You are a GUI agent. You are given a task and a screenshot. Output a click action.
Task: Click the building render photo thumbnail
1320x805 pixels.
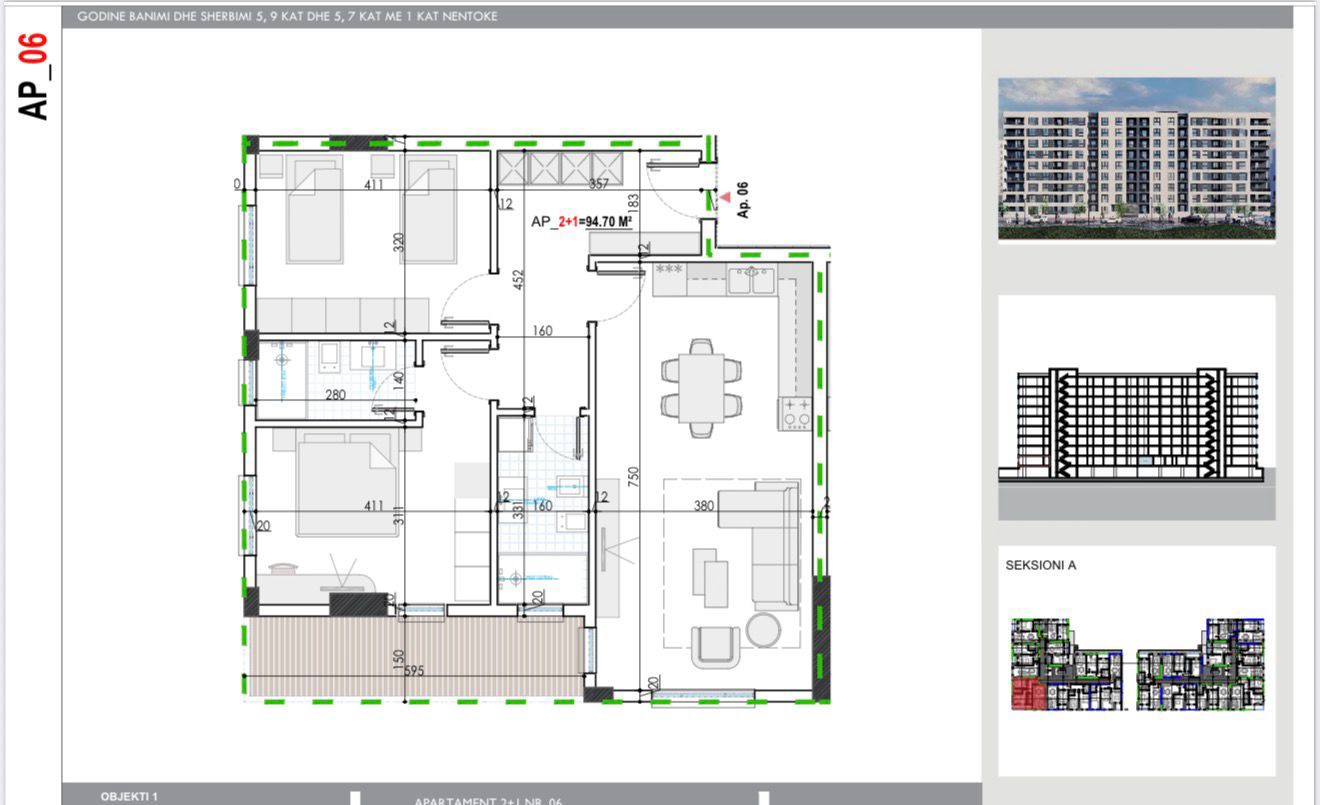(x=1136, y=159)
